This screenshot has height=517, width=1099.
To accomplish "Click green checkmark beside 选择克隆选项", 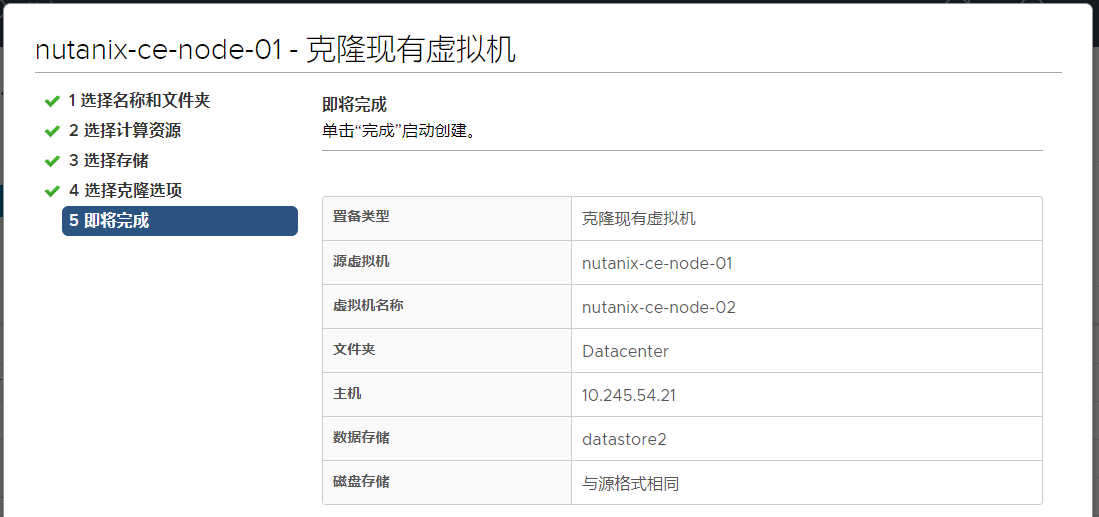I will (x=52, y=191).
